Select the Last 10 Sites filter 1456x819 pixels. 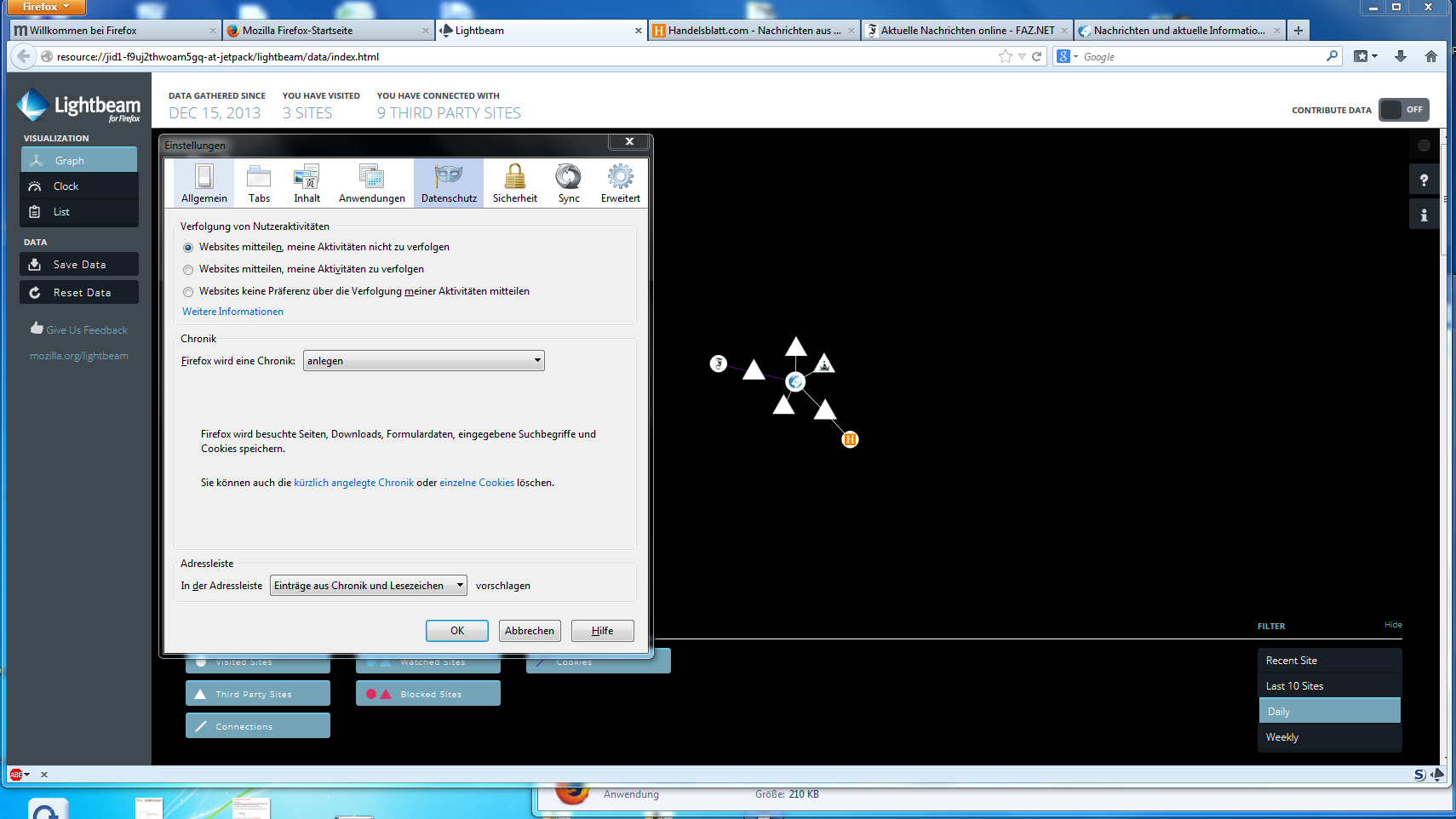(1329, 686)
